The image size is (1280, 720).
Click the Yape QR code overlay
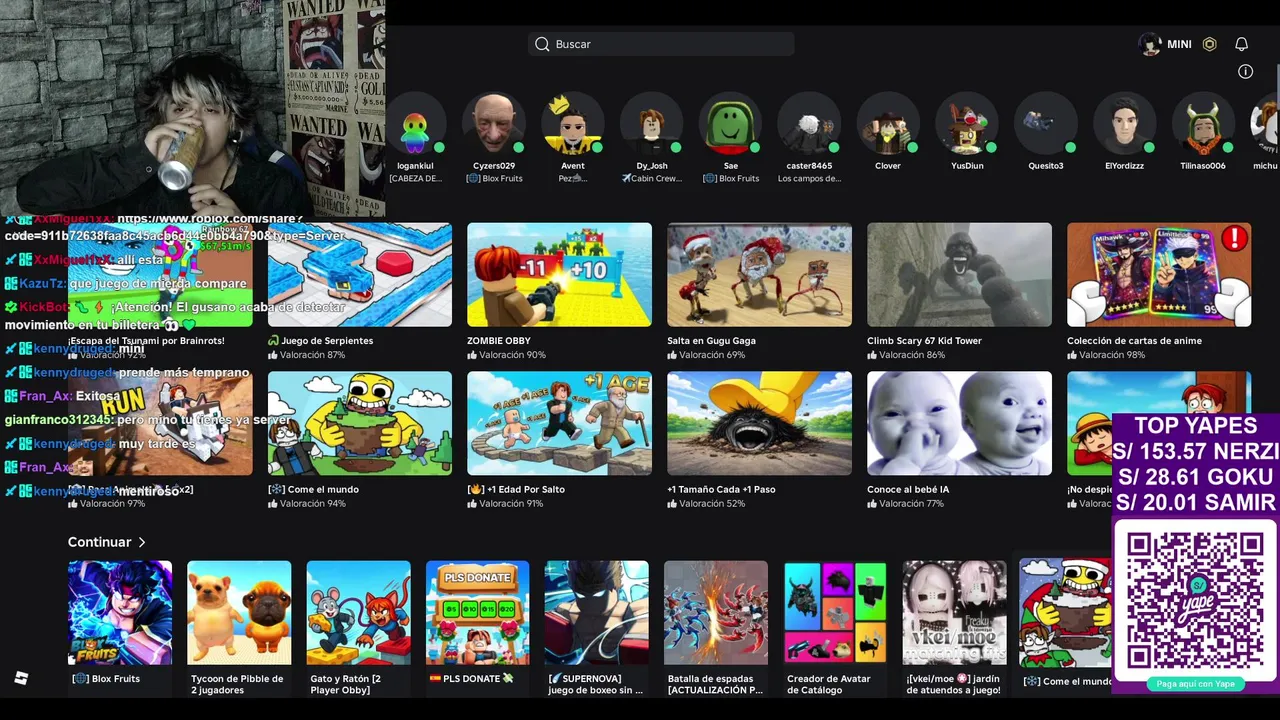(x=1195, y=601)
